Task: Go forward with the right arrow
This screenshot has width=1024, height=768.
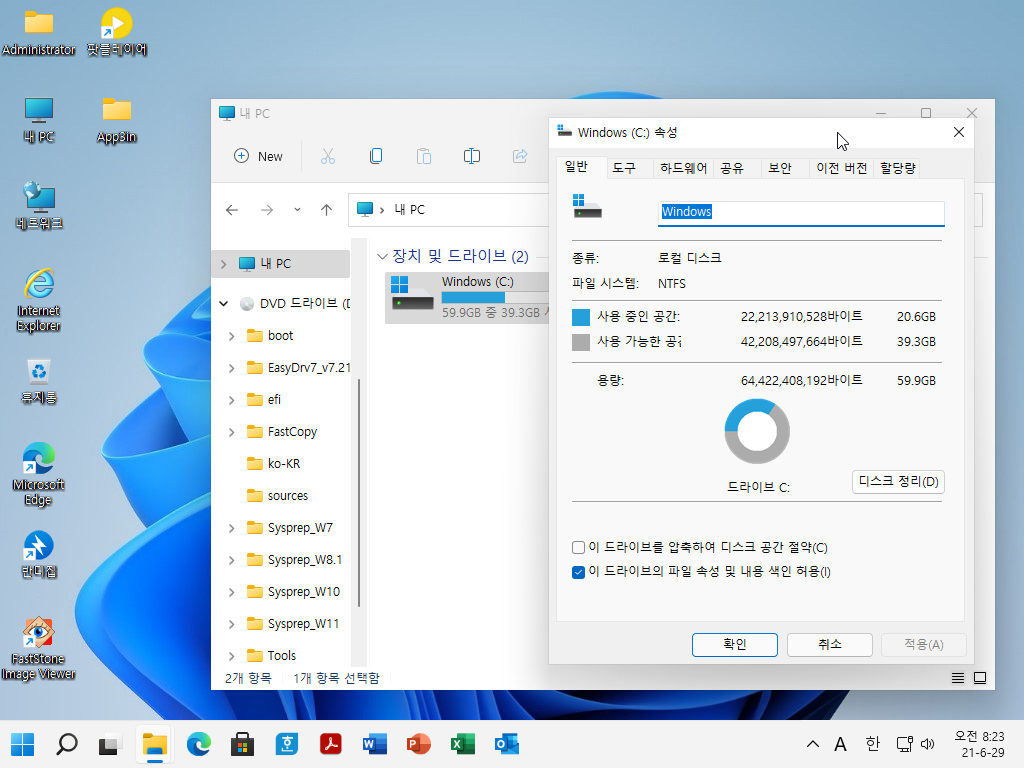Action: tap(267, 210)
